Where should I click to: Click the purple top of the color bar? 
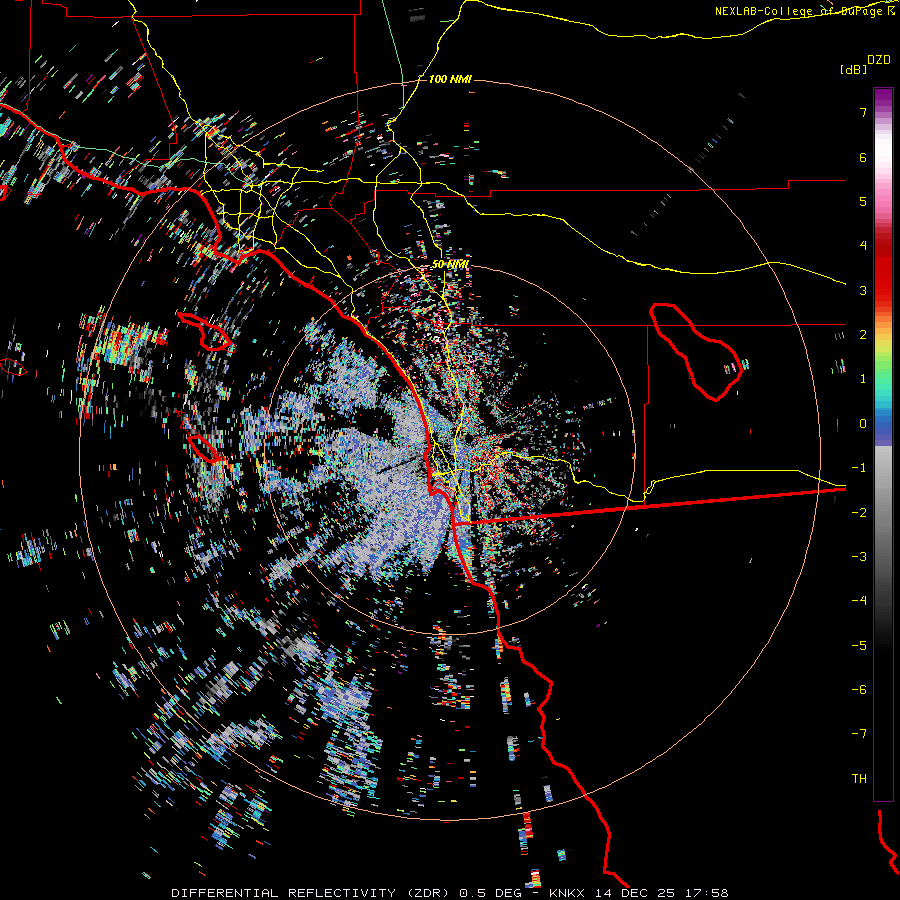point(883,98)
